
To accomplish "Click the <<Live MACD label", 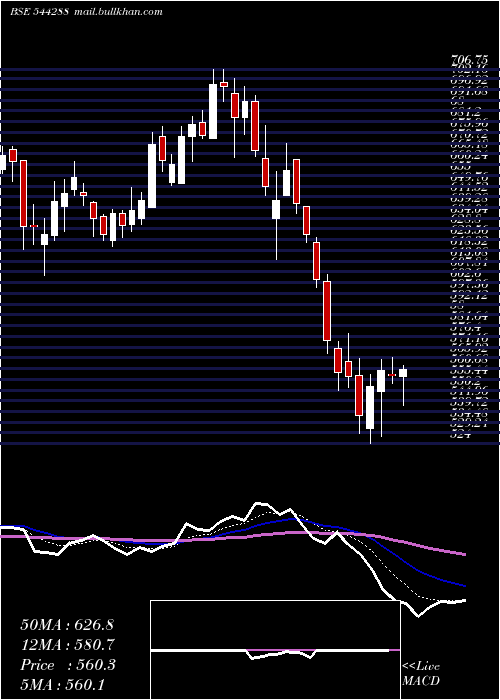I will point(421,674).
